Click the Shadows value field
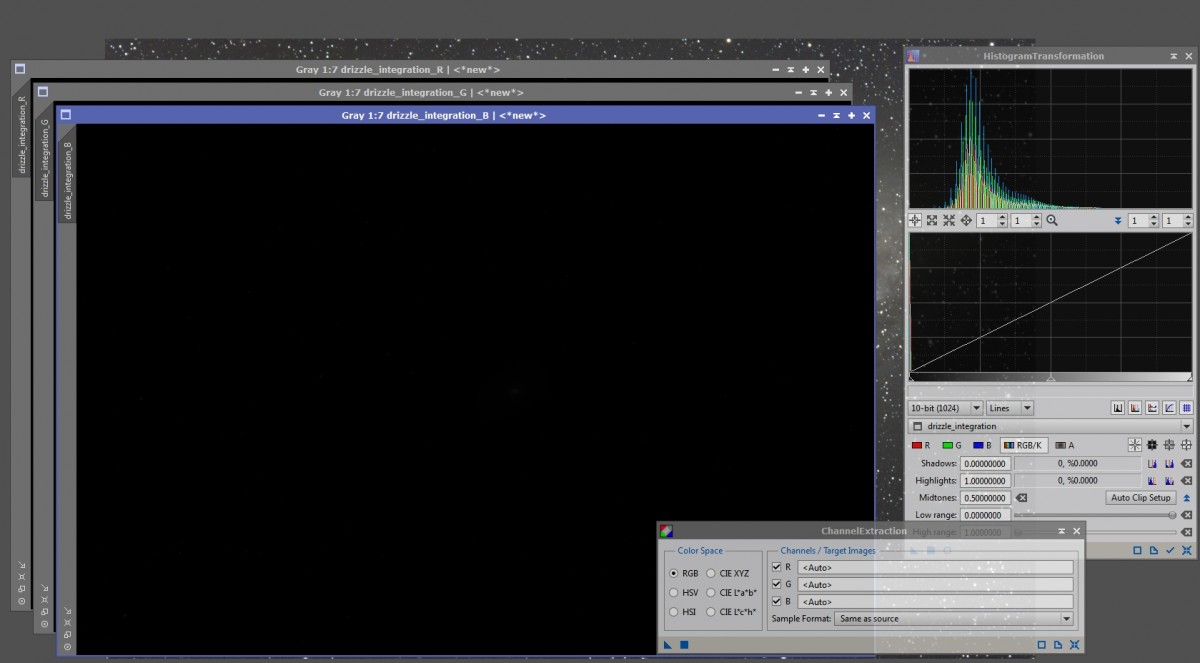 pos(985,464)
